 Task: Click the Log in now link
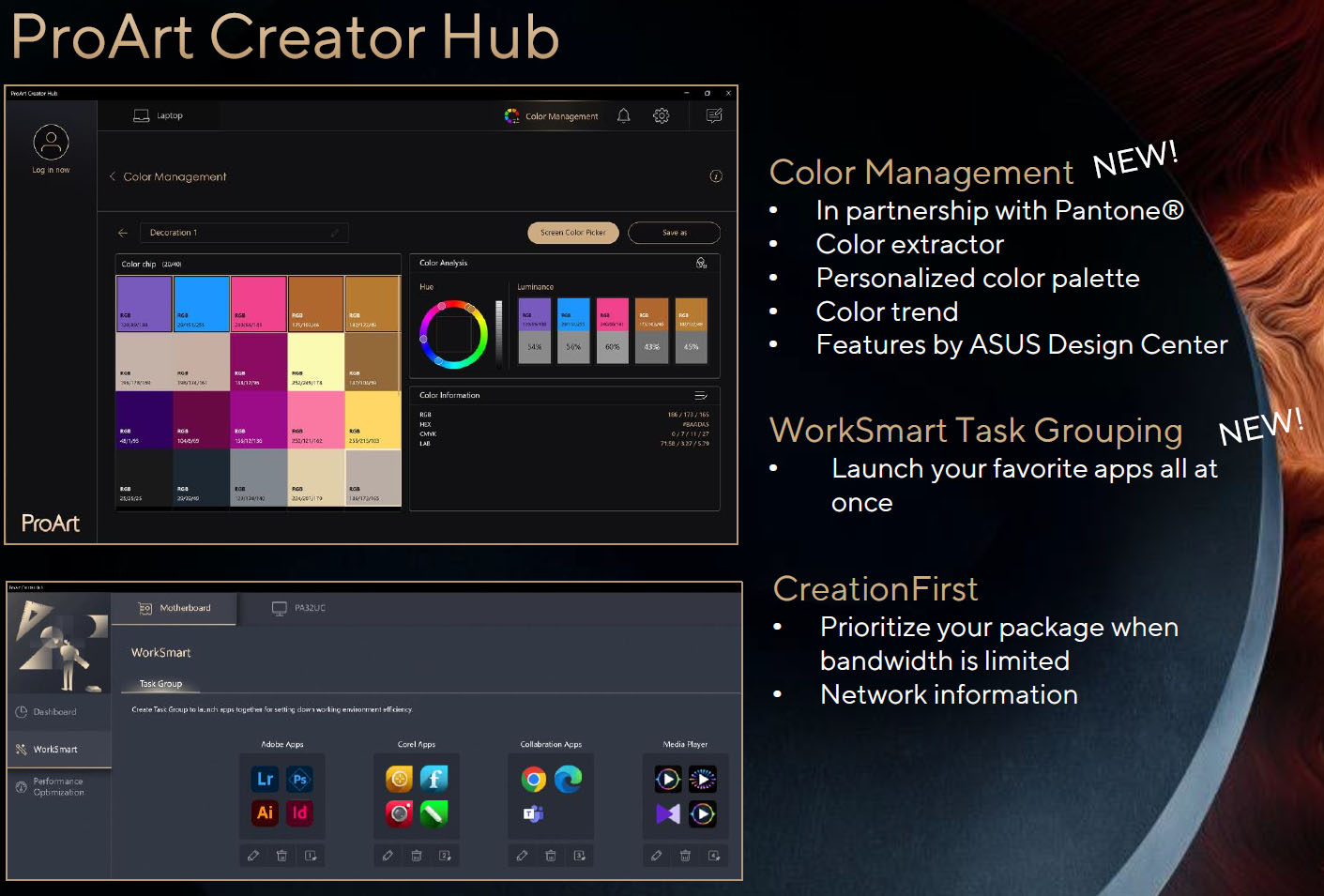tap(51, 170)
